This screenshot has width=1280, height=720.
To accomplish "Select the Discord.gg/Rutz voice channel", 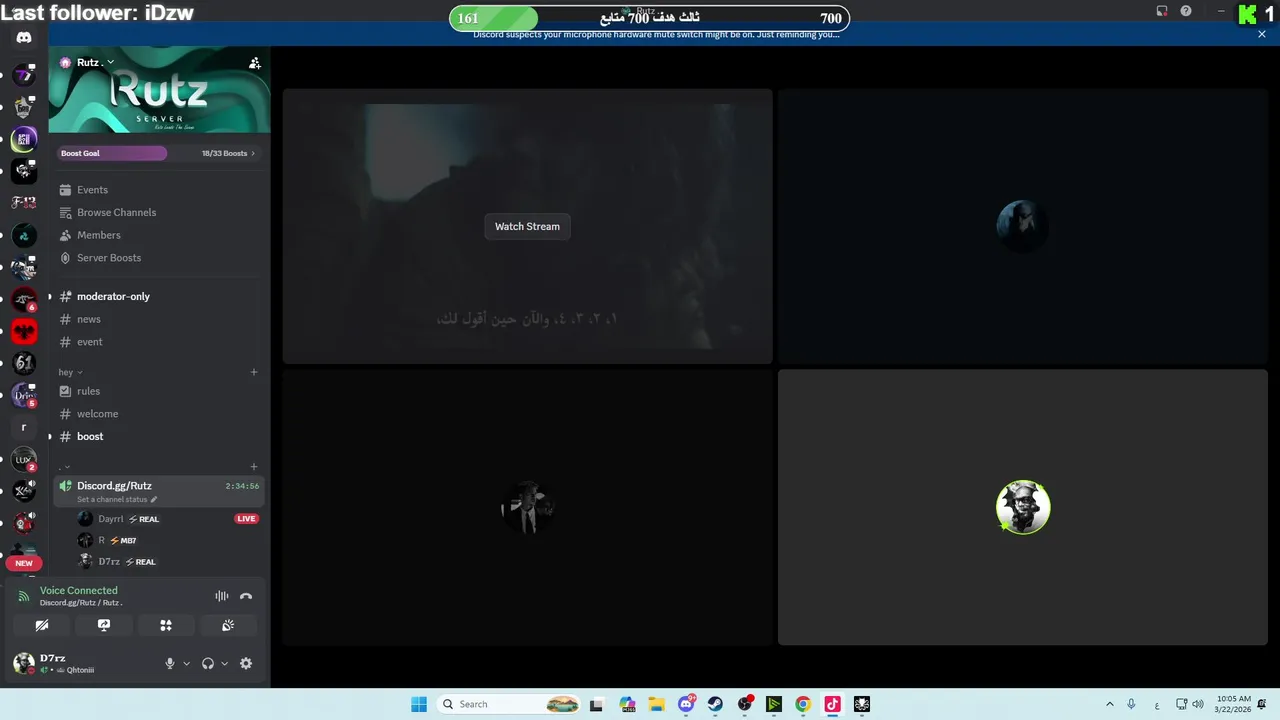I will [159, 491].
